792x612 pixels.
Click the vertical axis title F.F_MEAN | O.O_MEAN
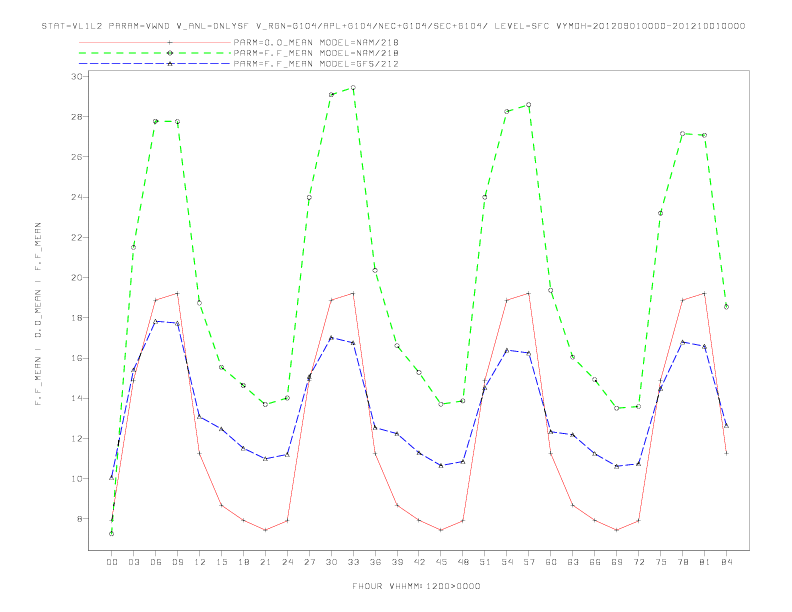click(38, 314)
